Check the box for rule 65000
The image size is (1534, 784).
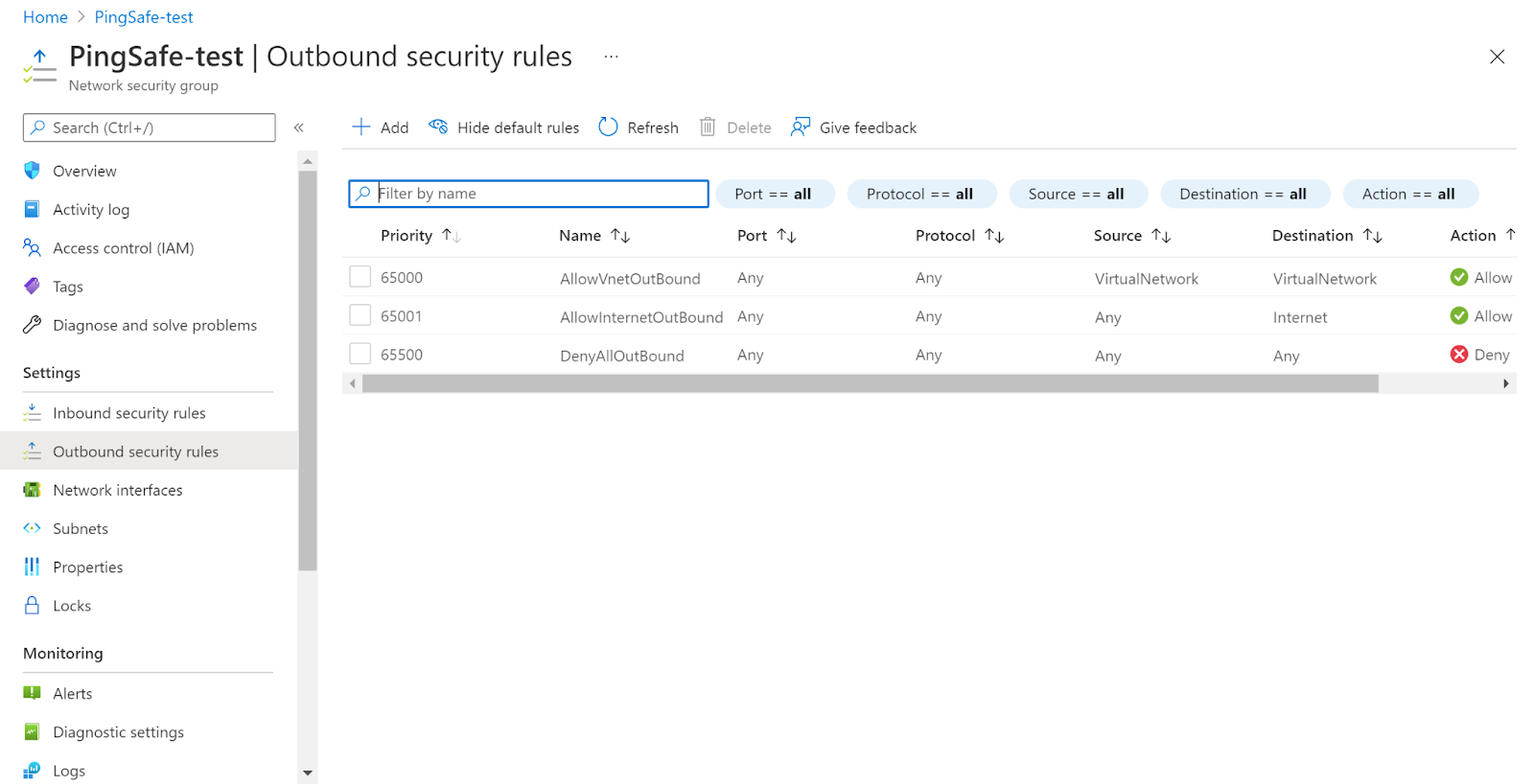360,277
